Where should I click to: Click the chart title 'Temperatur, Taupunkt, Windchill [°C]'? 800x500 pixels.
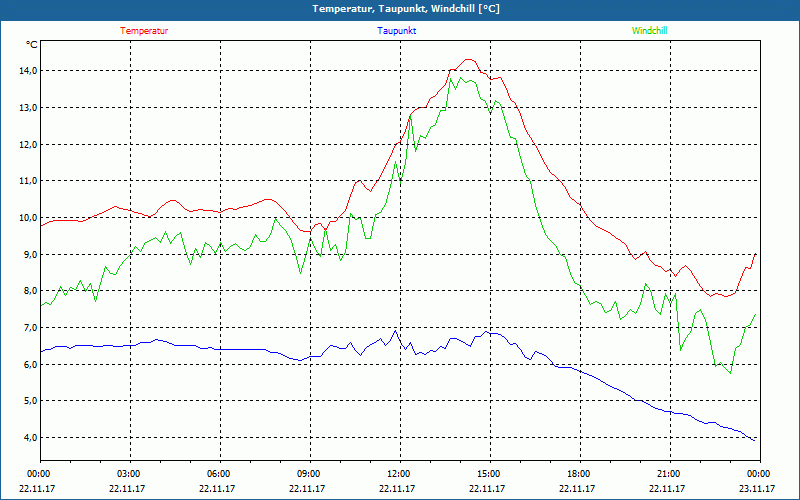point(406,9)
